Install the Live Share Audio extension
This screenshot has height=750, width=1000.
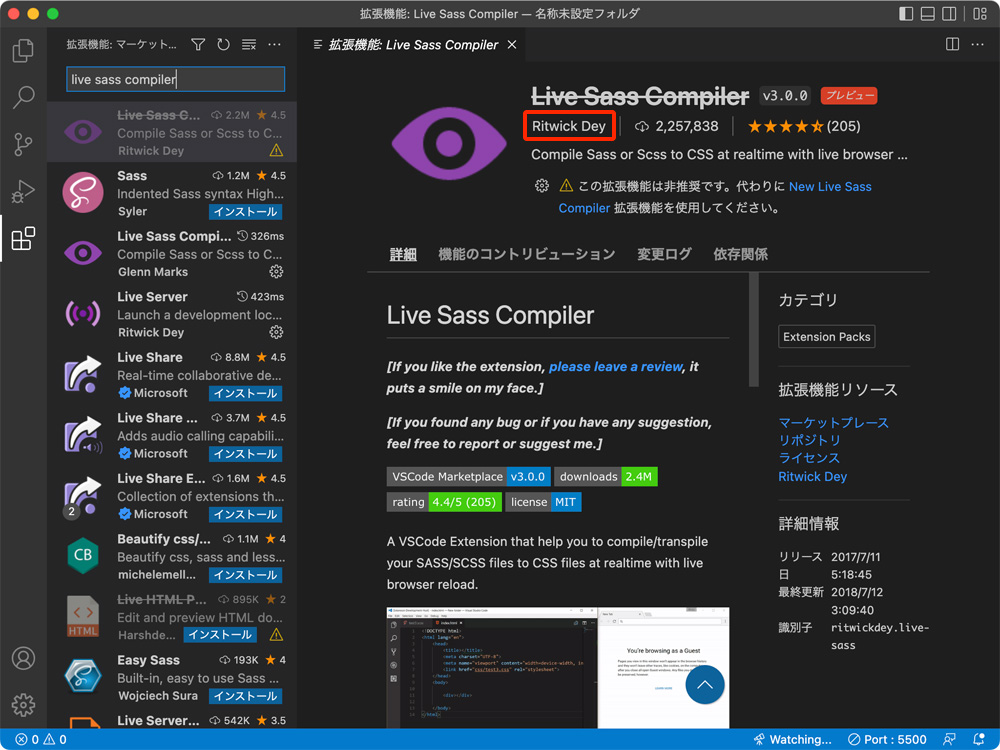[x=246, y=454]
